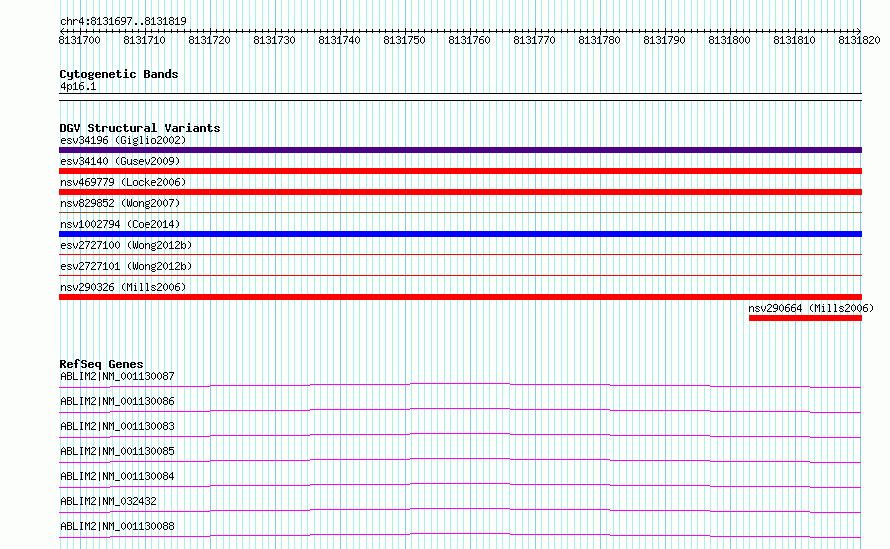The width and height of the screenshot is (890, 549).
Task: Open nsv469779 (Locke2006) variant details
Action: point(123,182)
